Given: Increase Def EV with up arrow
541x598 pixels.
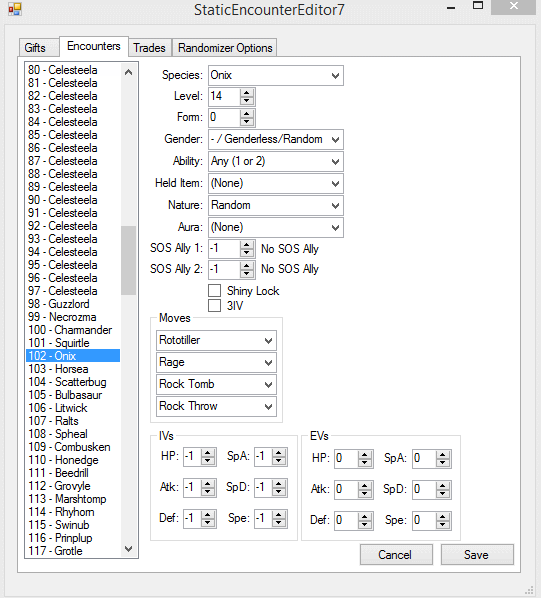Looking at the screenshot, I should pos(365,516).
